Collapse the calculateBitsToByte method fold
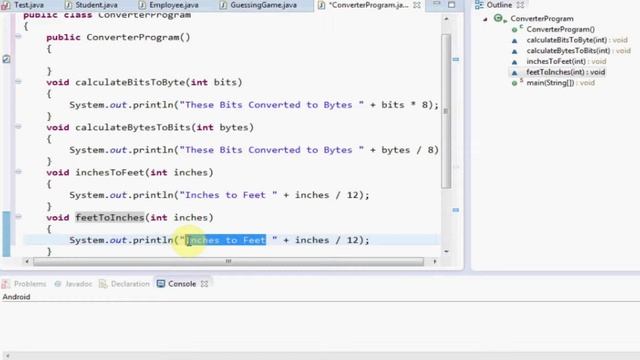This screenshot has height=360, width=640. tap(18, 81)
